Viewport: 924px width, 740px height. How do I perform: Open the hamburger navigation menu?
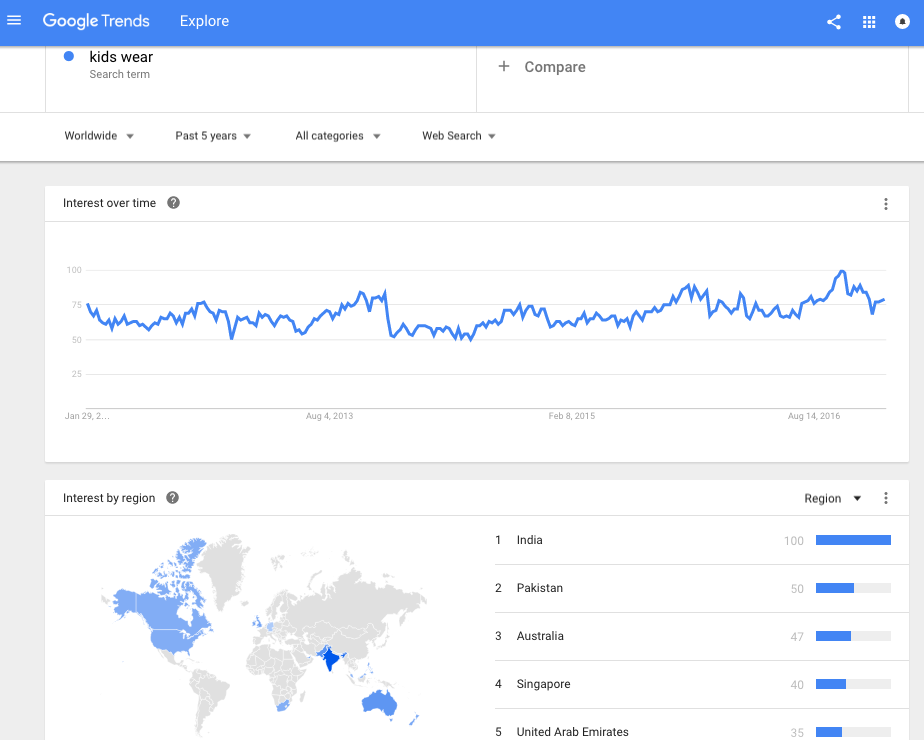pyautogui.click(x=14, y=21)
